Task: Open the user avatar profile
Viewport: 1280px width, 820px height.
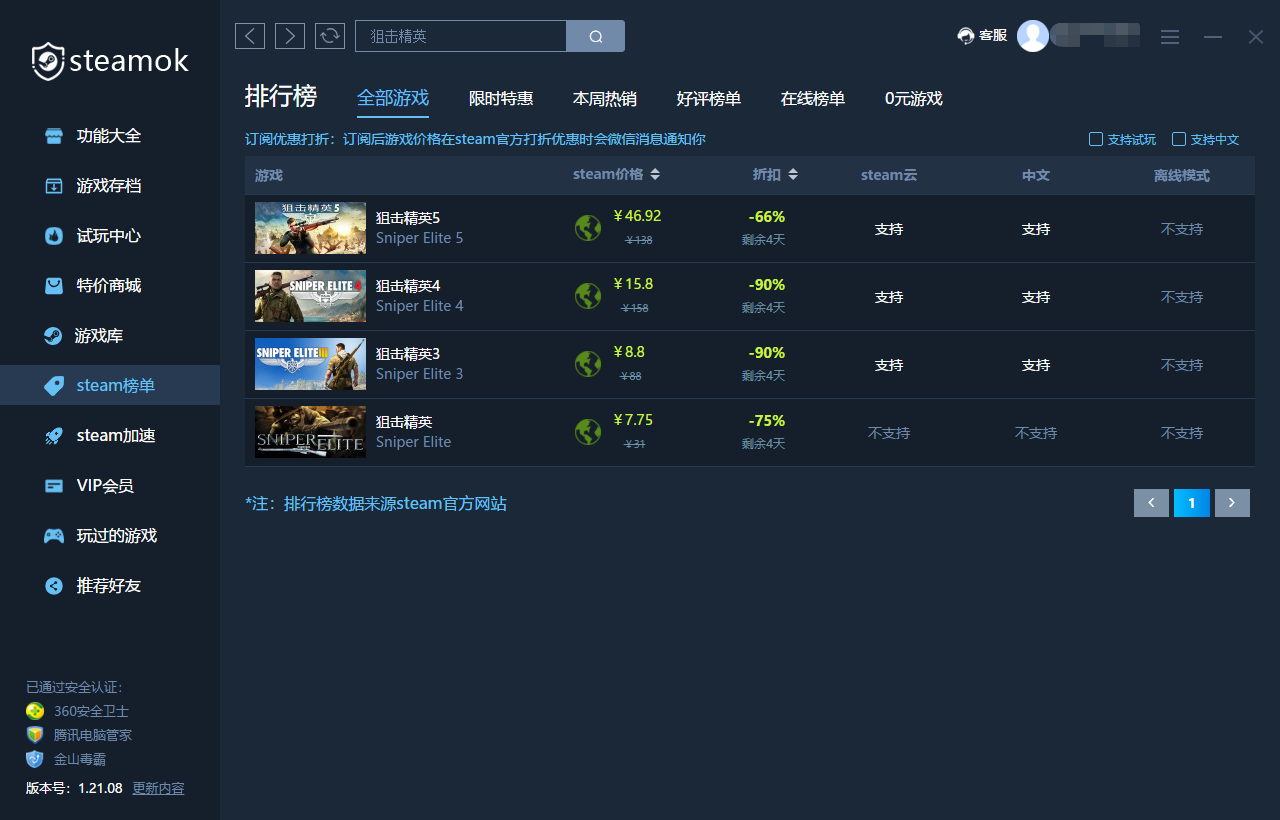Action: (x=1033, y=36)
